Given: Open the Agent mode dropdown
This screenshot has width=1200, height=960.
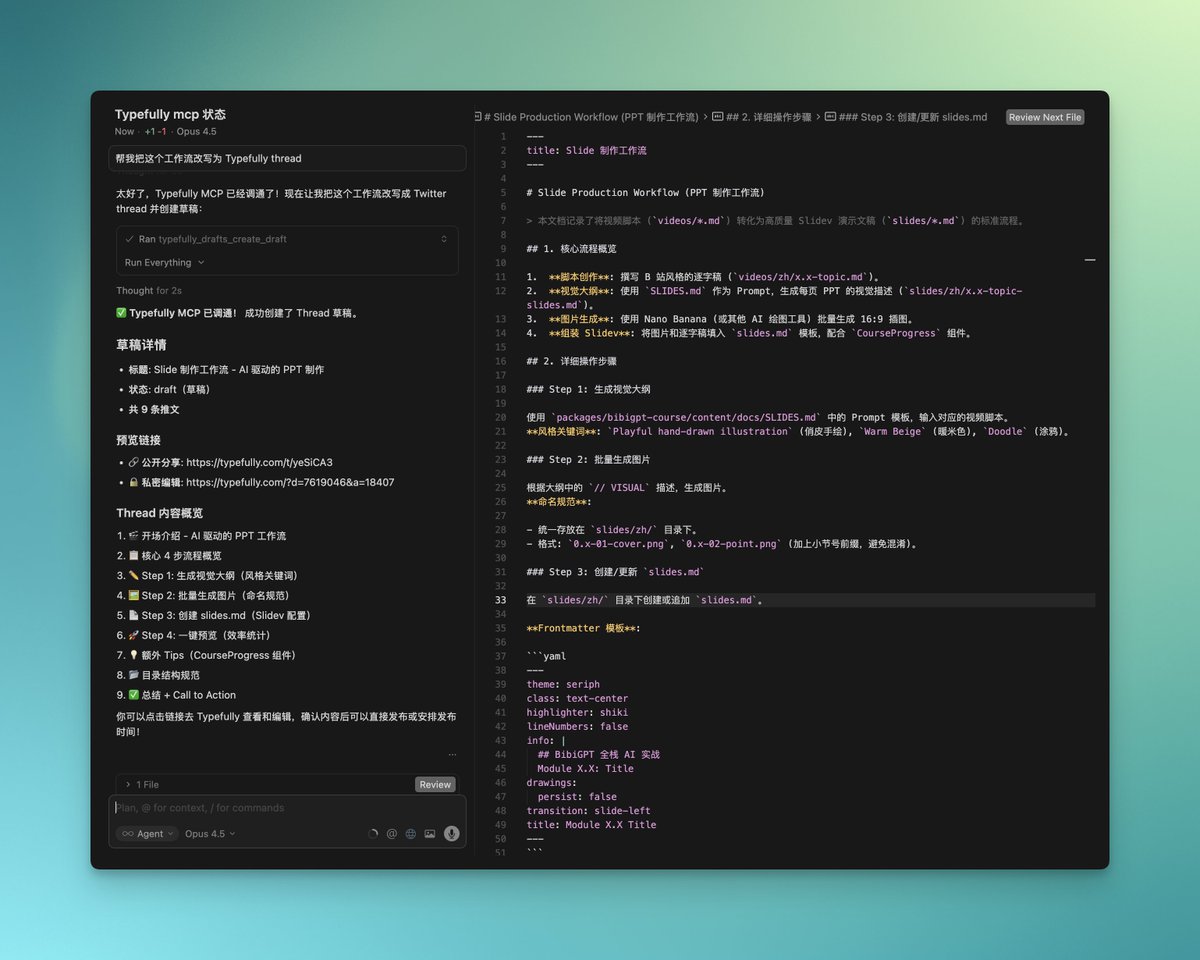Looking at the screenshot, I should click(147, 833).
